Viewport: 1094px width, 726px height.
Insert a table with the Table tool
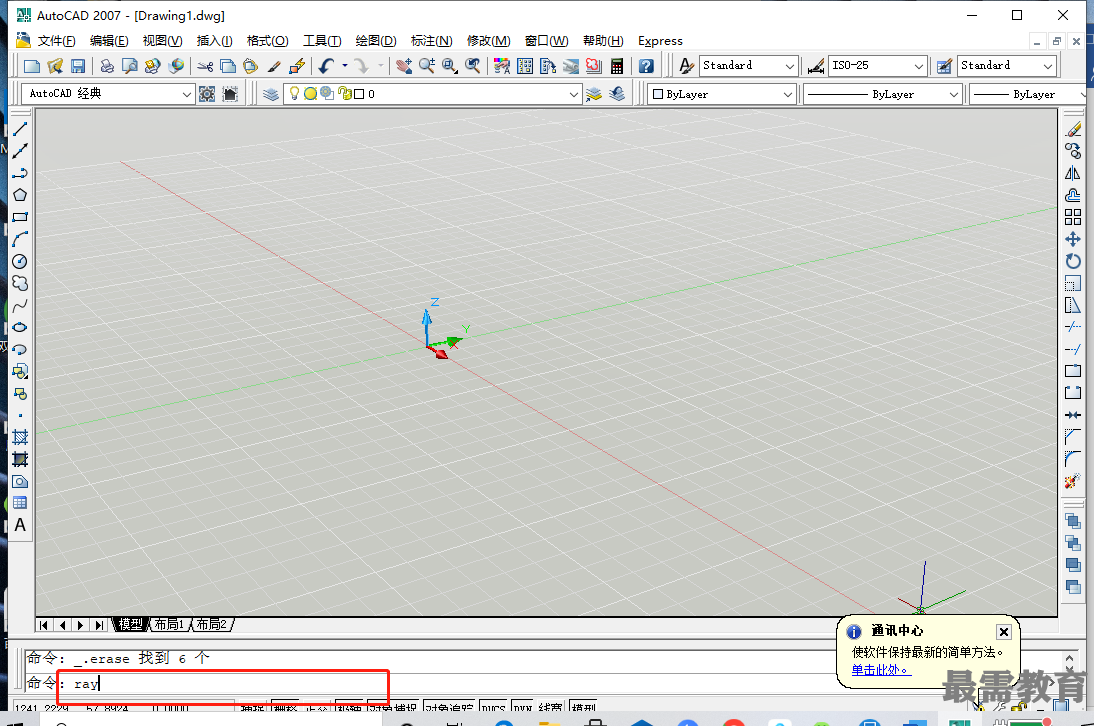coord(20,503)
